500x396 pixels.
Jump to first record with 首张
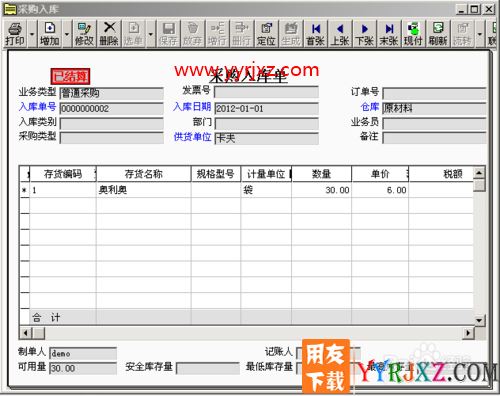pyautogui.click(x=315, y=34)
